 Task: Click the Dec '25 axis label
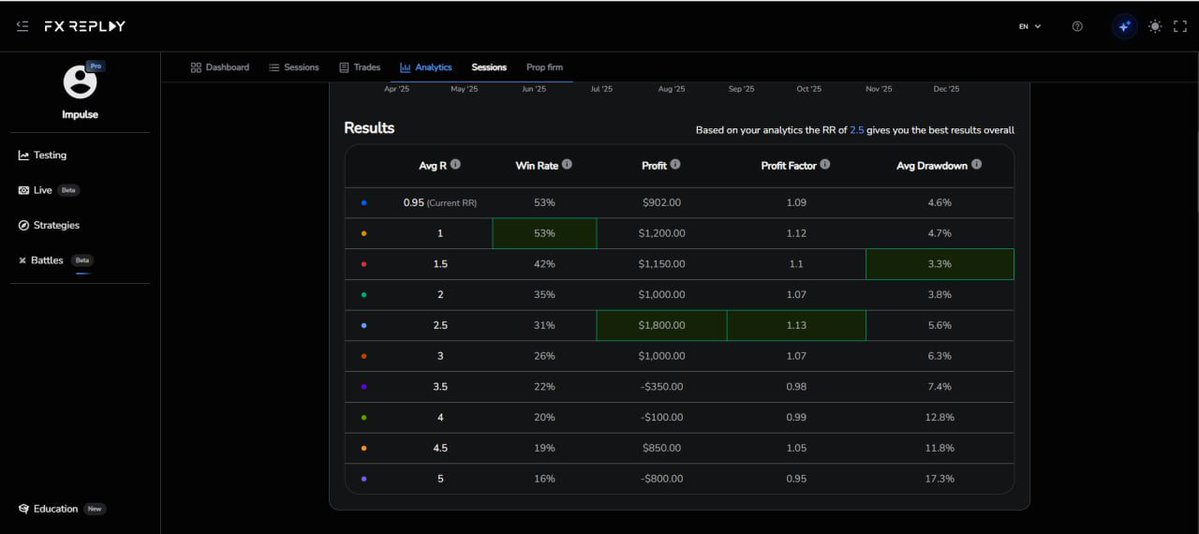[946, 90]
